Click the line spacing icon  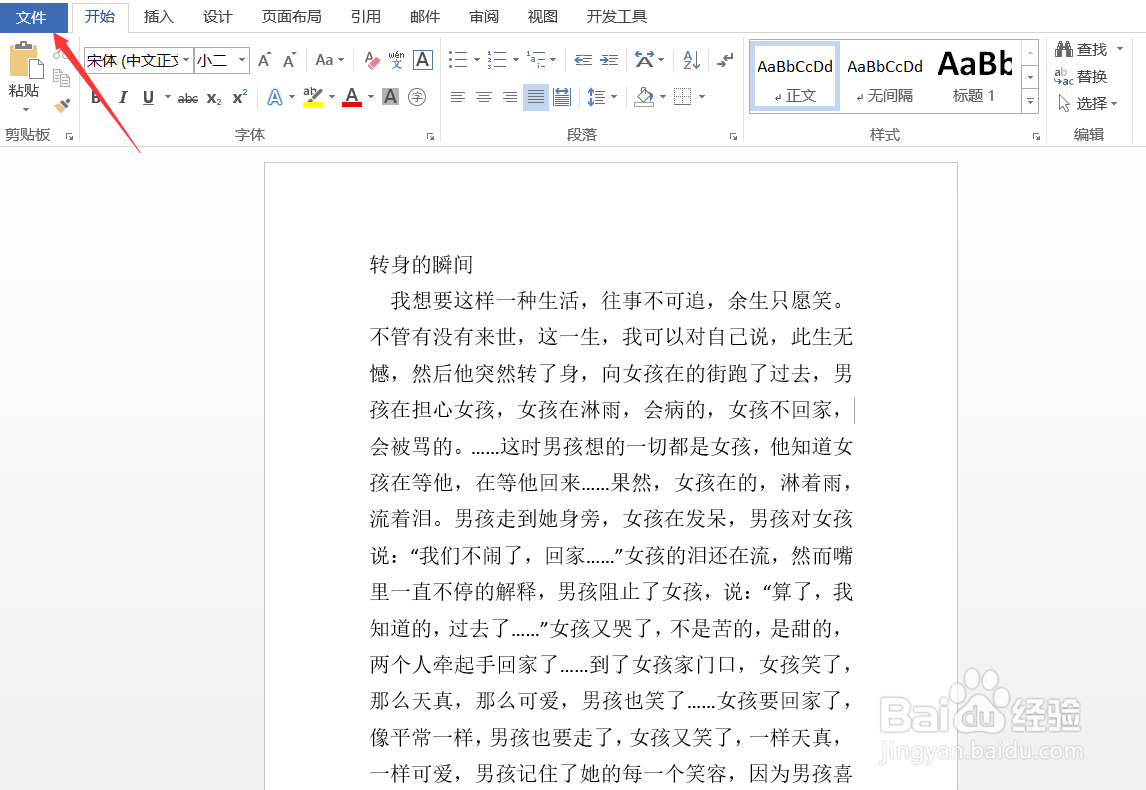tap(596, 96)
